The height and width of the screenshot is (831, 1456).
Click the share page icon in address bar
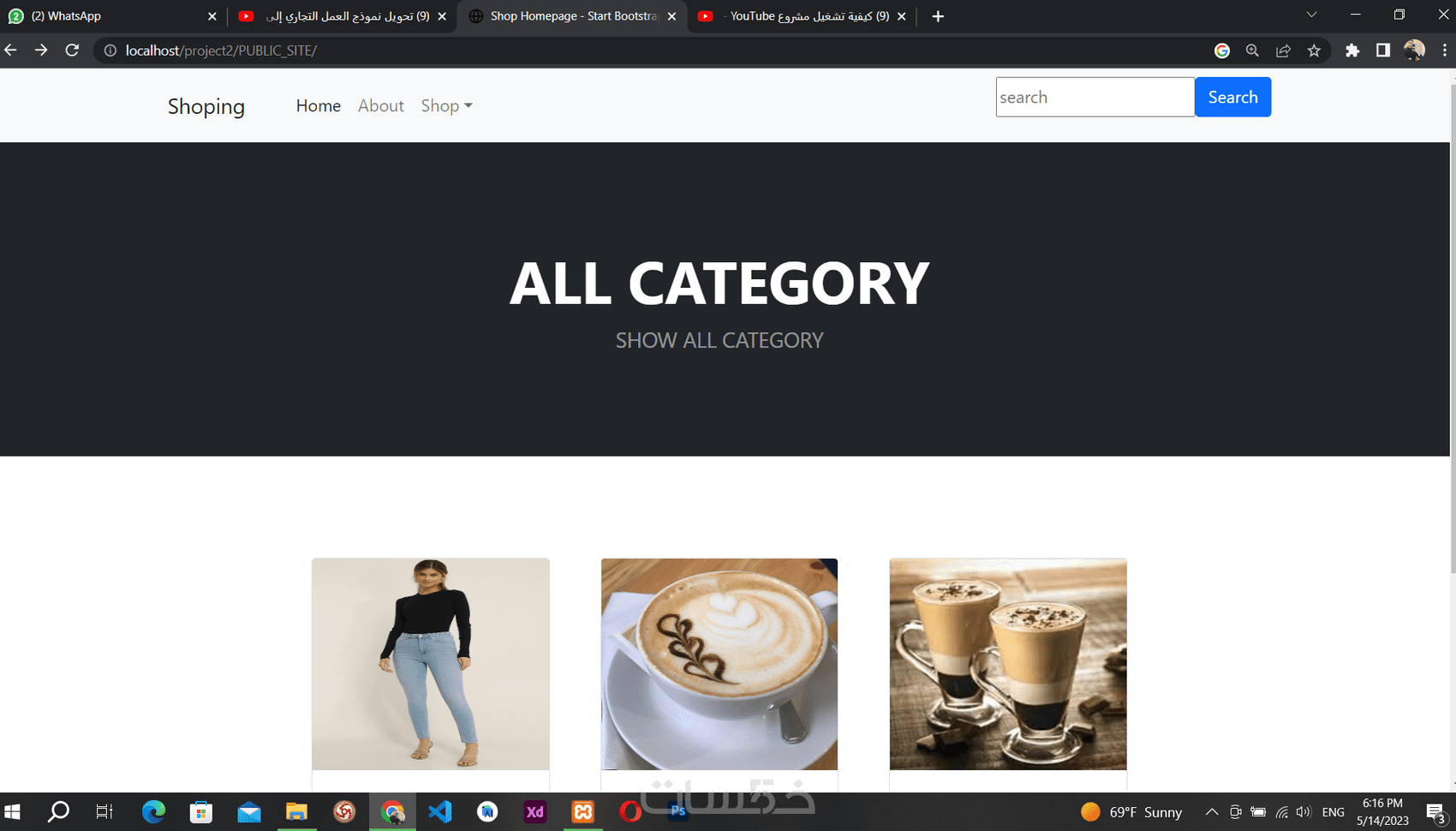coord(1283,51)
